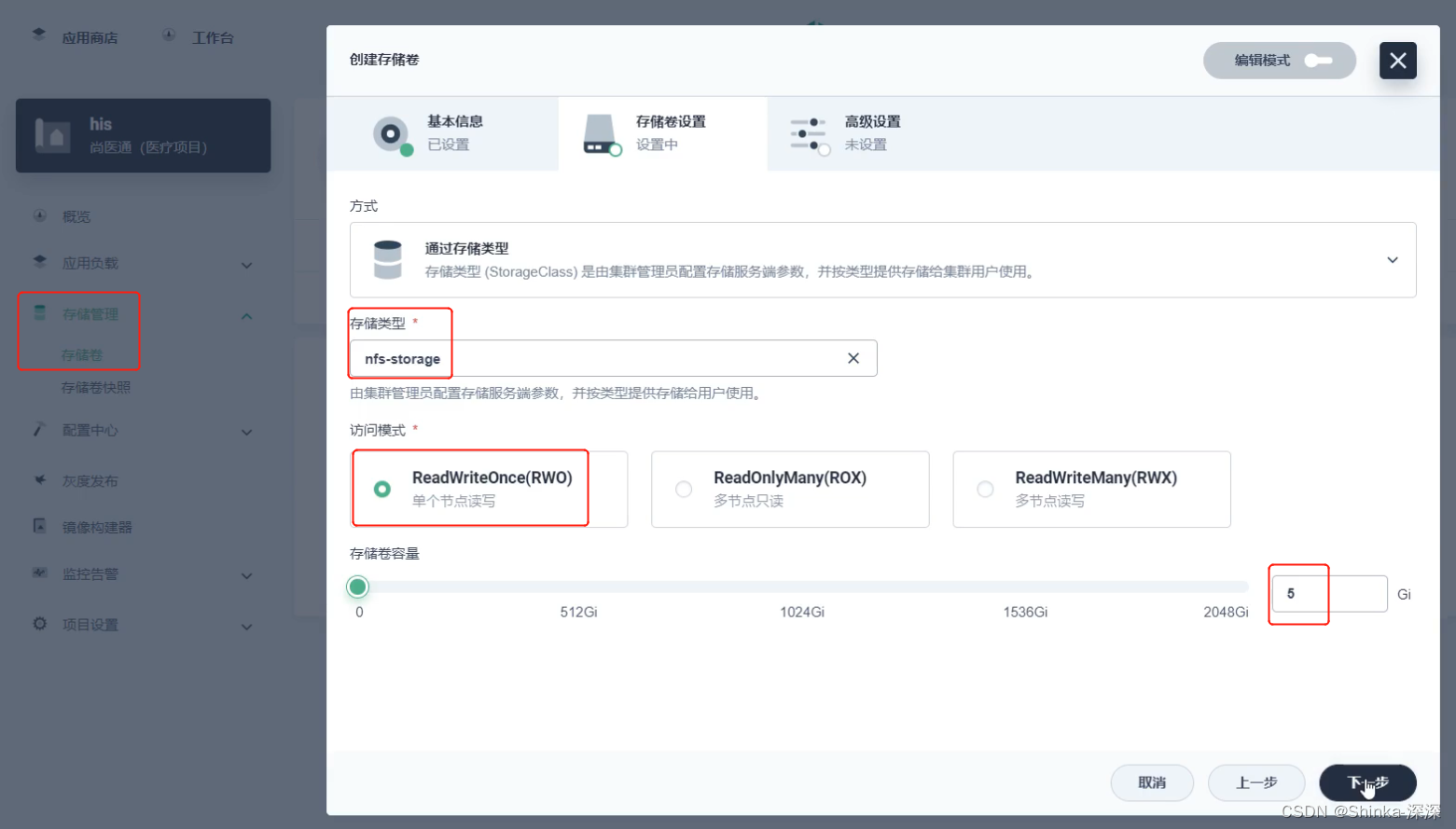Click the database icon in 通过存储类型
Viewport: 1456px width, 829px height.
pos(387,260)
